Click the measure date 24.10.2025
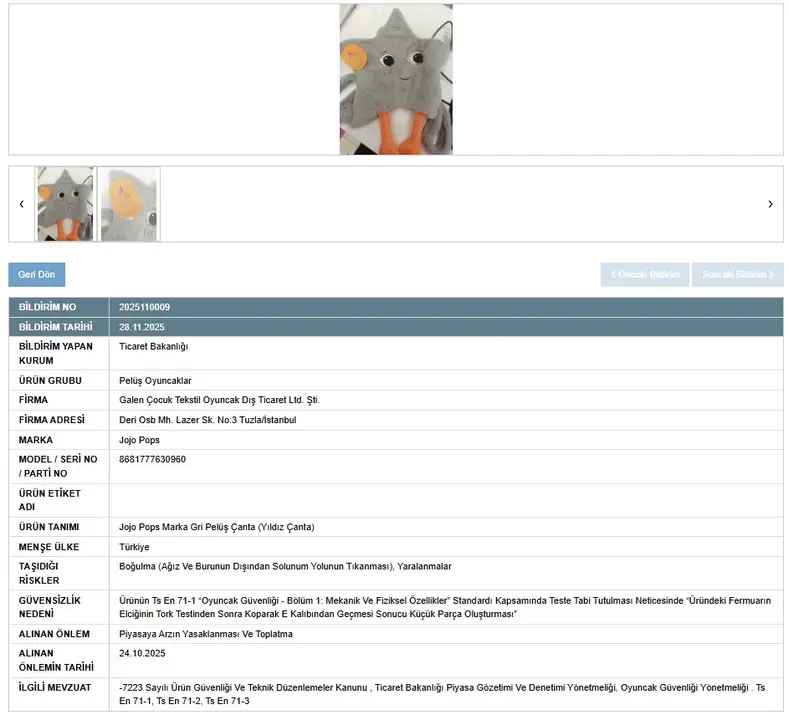789x720 pixels. tap(140, 654)
